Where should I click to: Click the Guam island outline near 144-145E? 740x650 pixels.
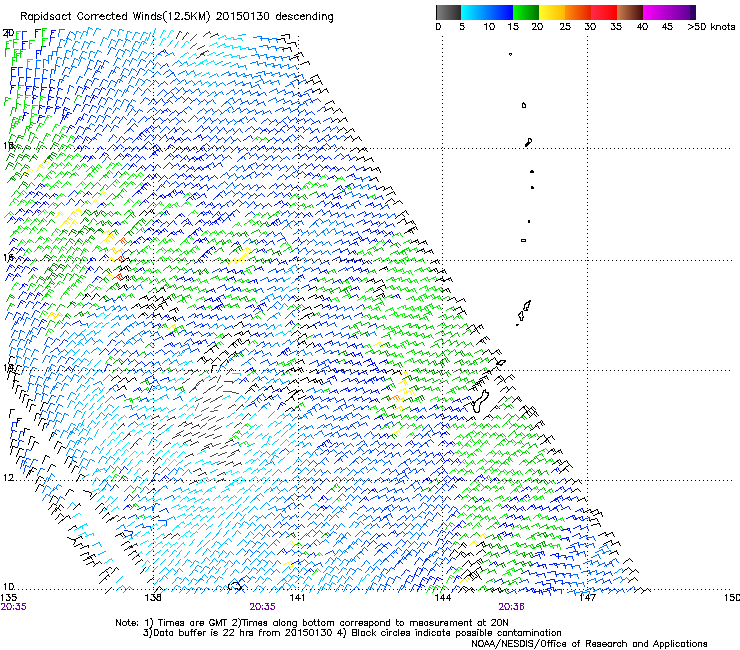(480, 401)
